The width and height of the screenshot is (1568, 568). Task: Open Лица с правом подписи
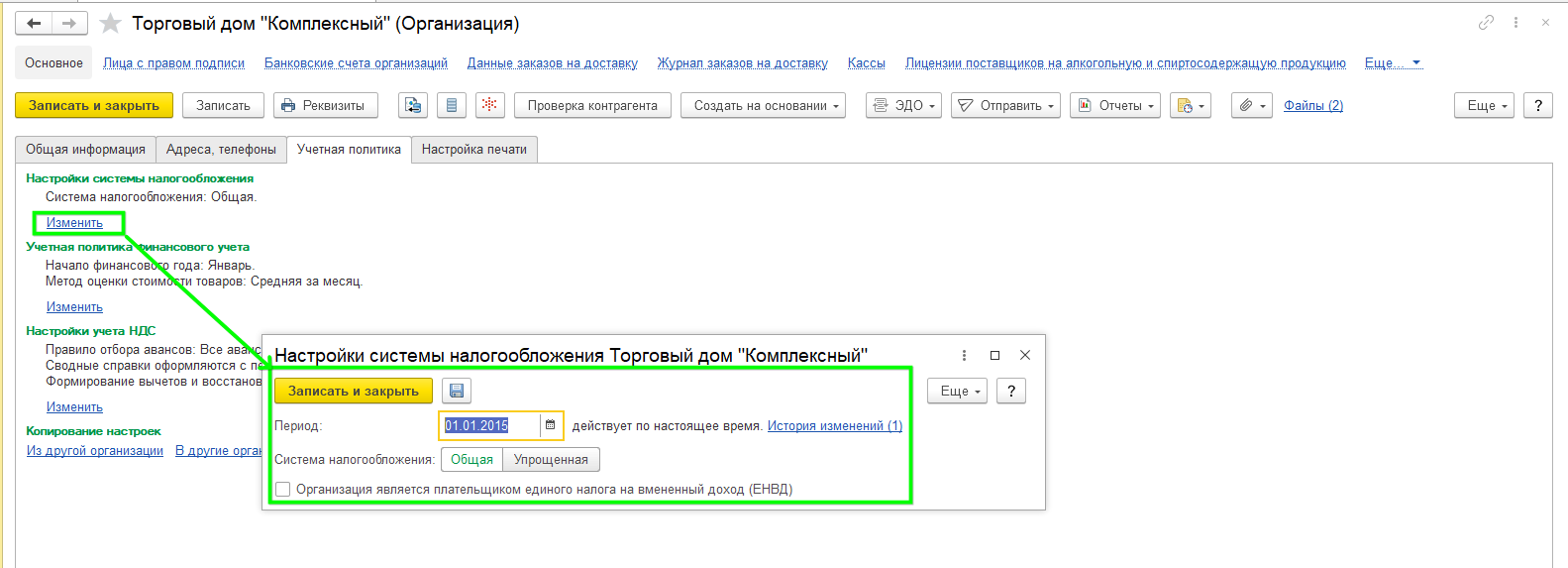(x=173, y=62)
